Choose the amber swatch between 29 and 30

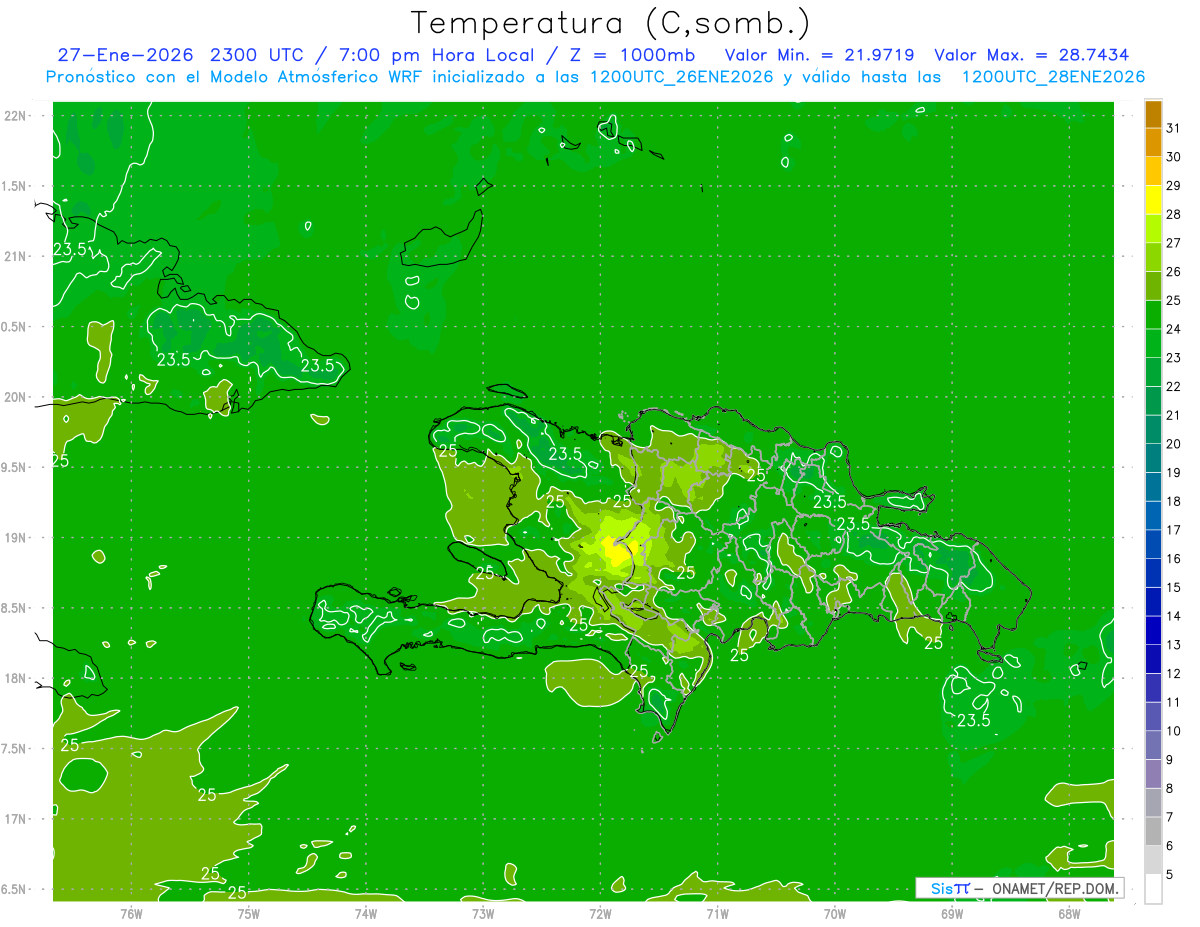[x=1153, y=171]
